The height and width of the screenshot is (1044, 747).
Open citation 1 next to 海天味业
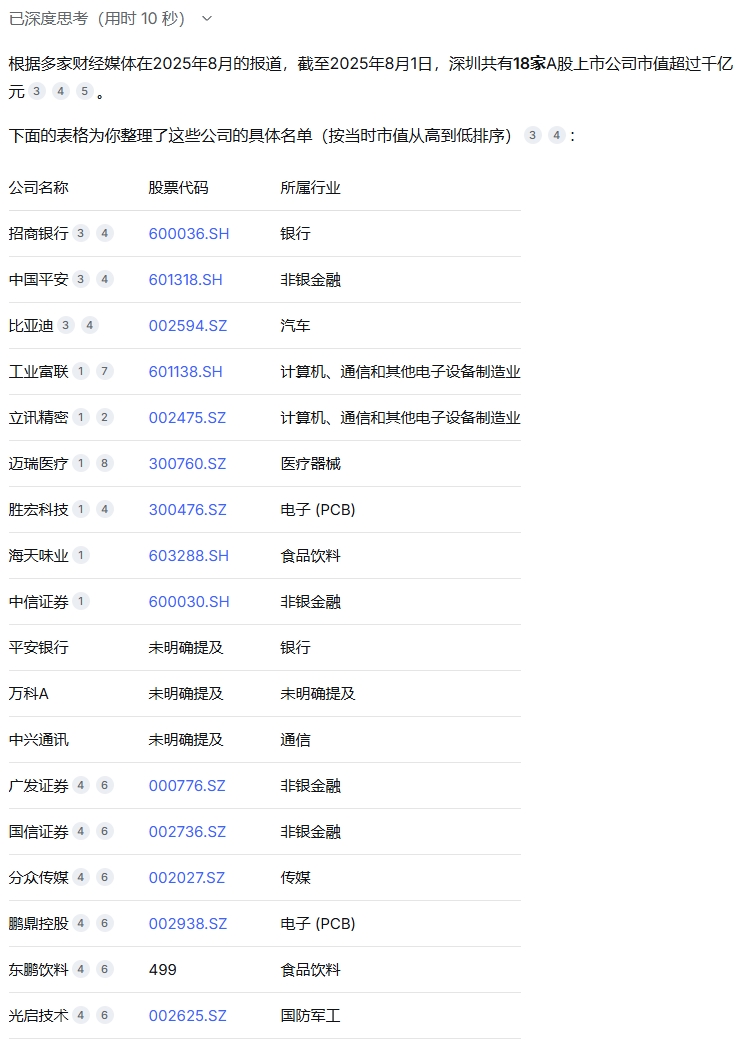coord(81,555)
